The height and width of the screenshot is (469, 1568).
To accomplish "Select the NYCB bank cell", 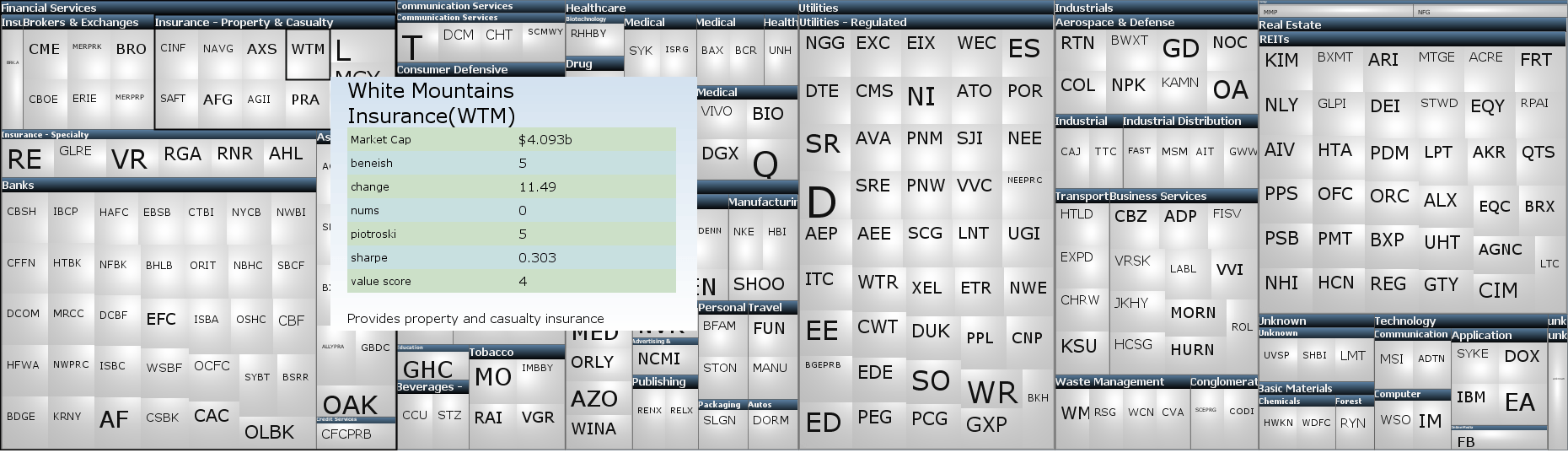I will 247,218.
